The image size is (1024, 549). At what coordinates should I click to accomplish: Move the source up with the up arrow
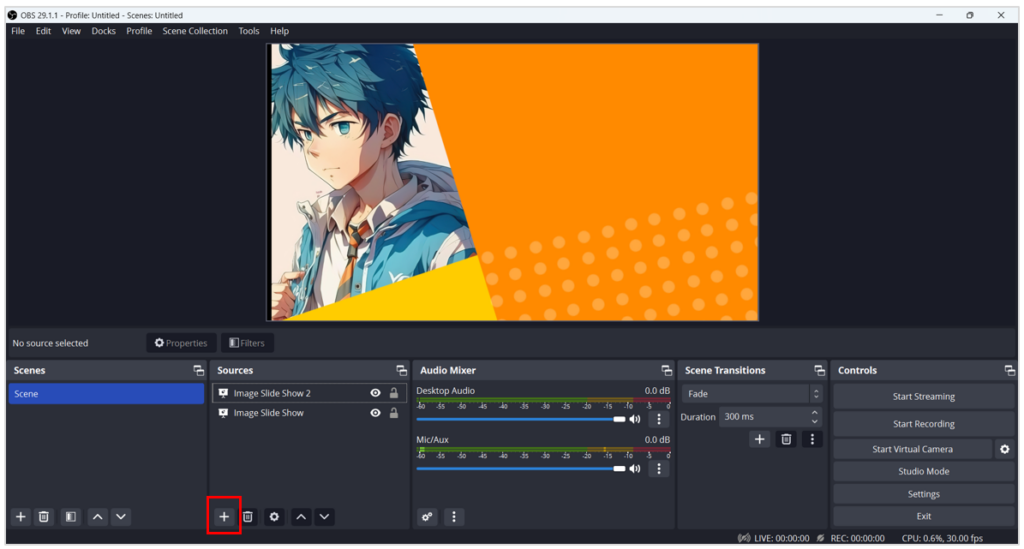tap(300, 517)
